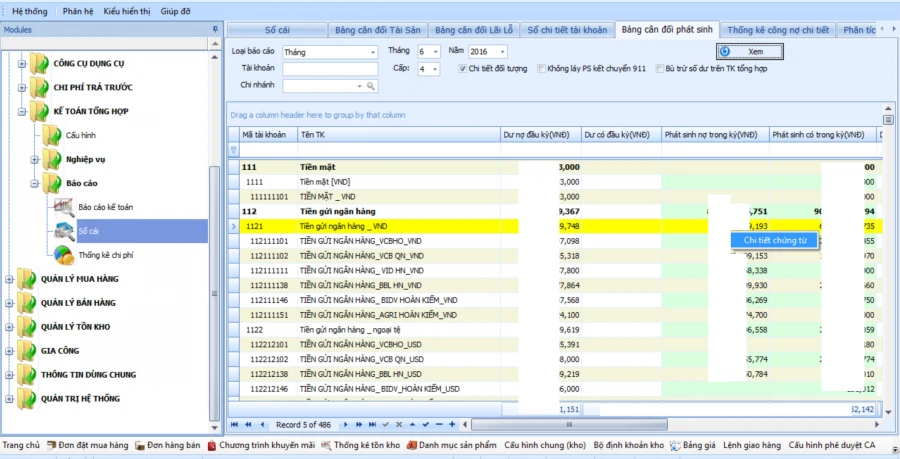Check Bù trừ số dư trên TK tổng hợp
The height and width of the screenshot is (459, 900).
click(660, 69)
